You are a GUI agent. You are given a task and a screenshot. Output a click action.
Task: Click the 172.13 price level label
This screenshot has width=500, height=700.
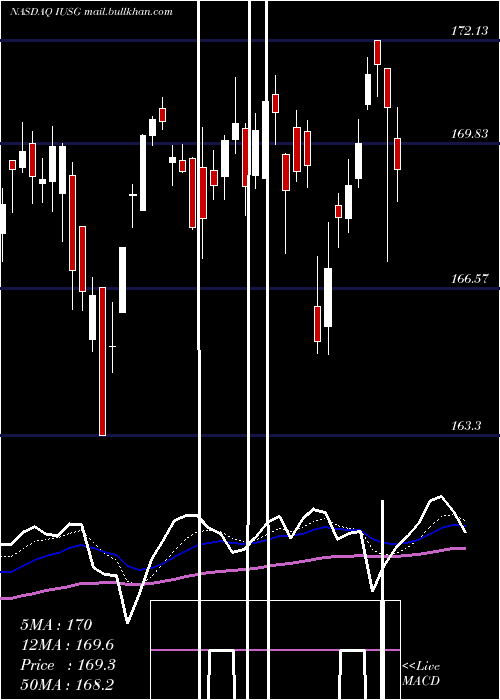pos(469,31)
